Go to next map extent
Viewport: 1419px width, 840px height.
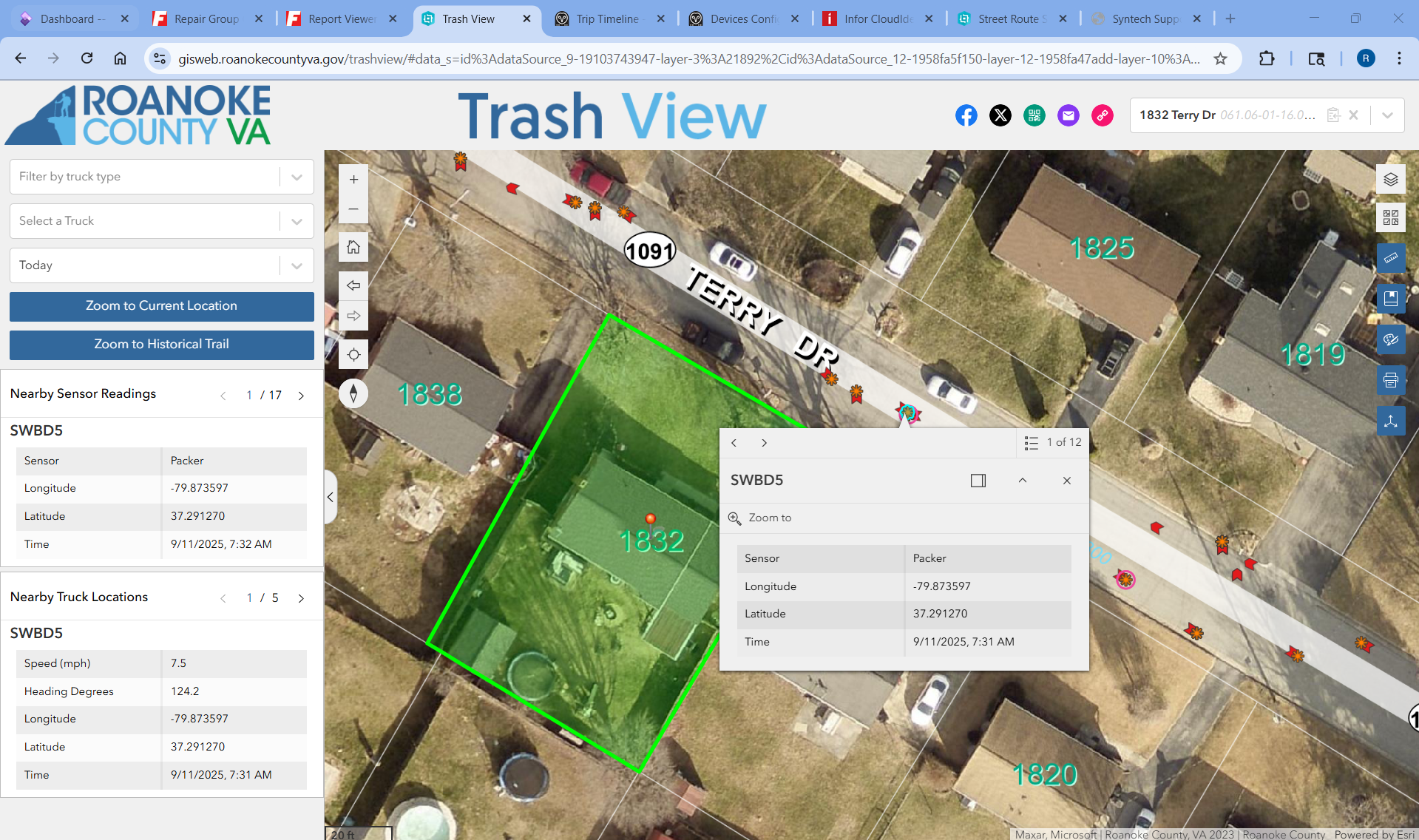pos(353,316)
